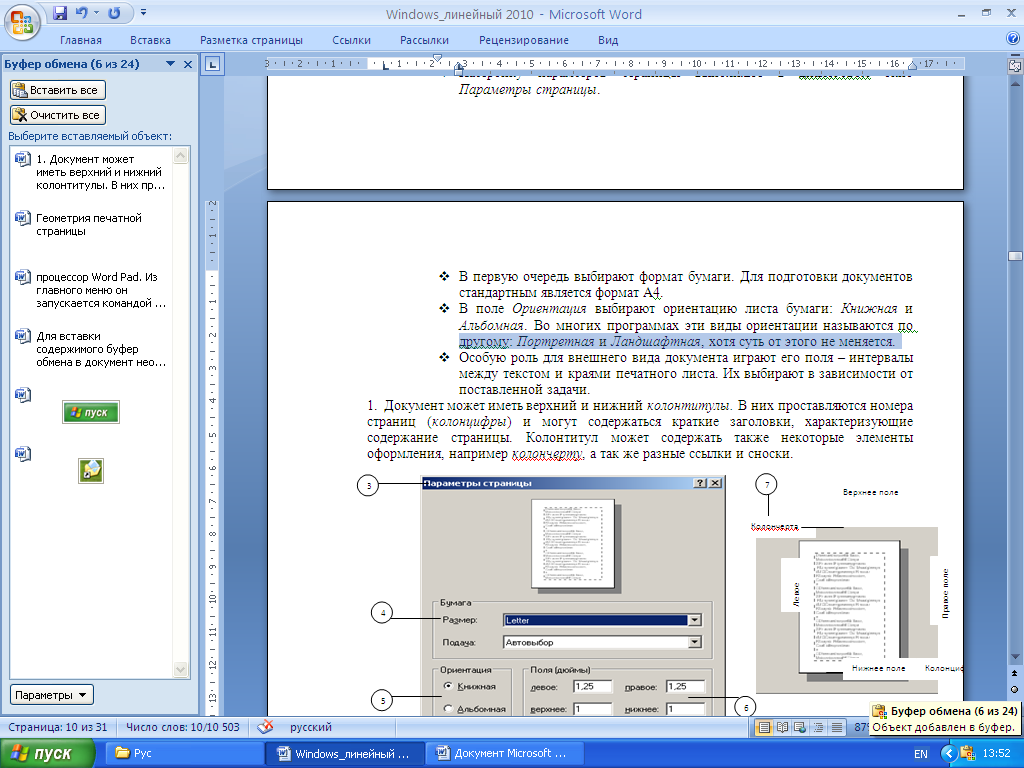Switch to Outline view
The image size is (1024, 768).
[818, 727]
